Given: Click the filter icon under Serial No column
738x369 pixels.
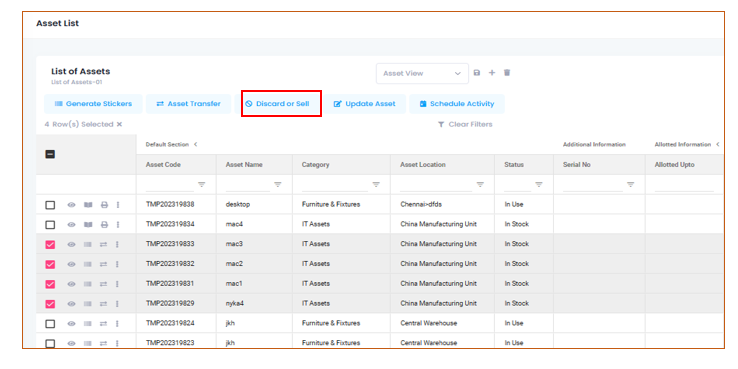Looking at the screenshot, I should pos(631,184).
